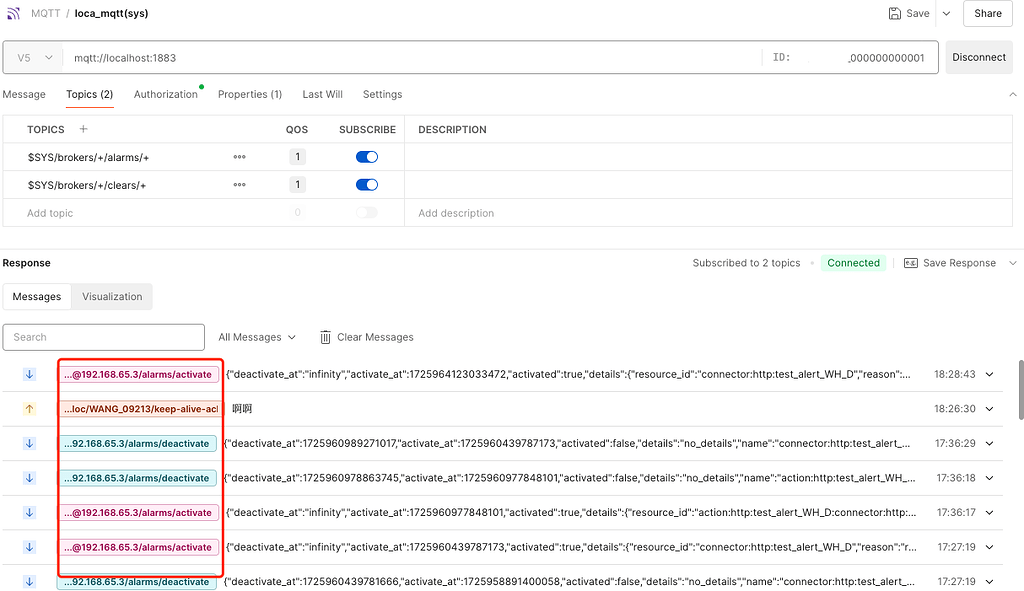Disable subscription for $SYS/brokers/+/clears/+

(365, 184)
